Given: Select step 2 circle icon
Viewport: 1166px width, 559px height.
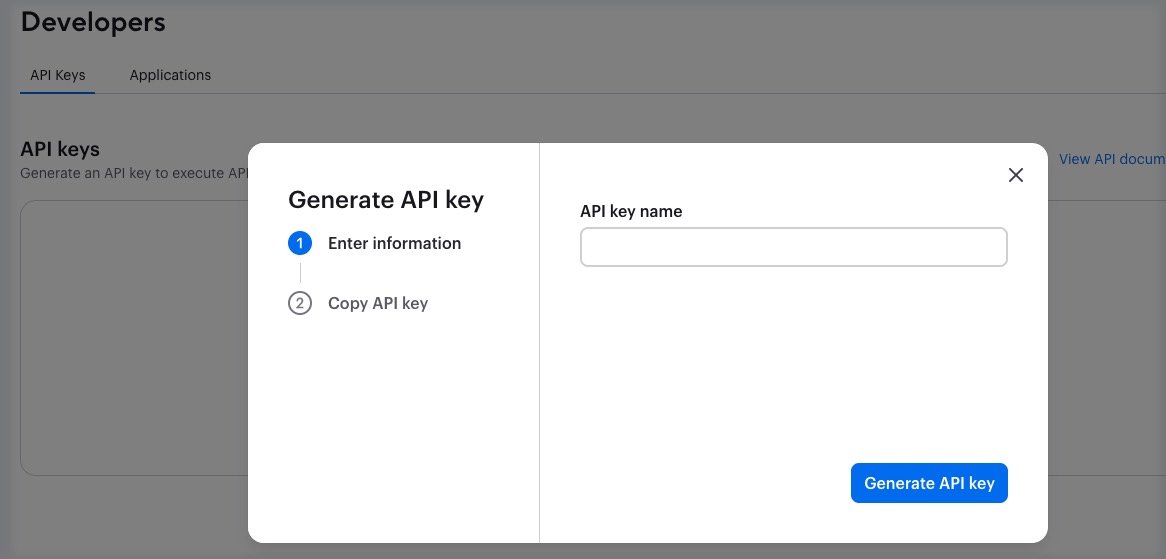Looking at the screenshot, I should coord(300,303).
